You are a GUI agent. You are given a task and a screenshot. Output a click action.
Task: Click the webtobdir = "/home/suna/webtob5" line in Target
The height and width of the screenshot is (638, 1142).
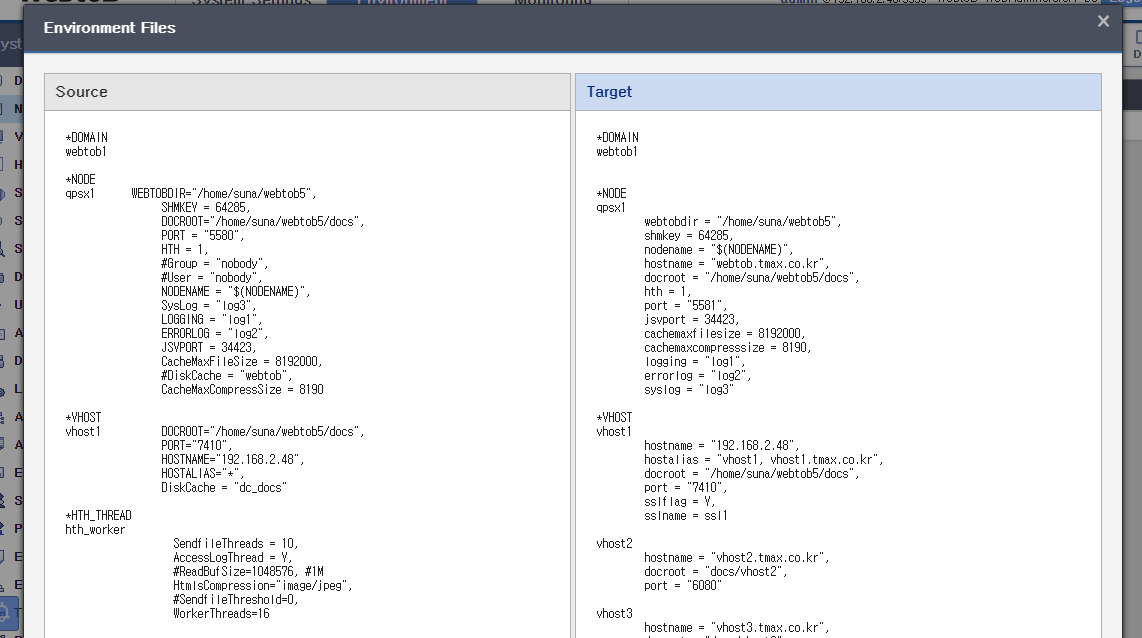point(743,221)
